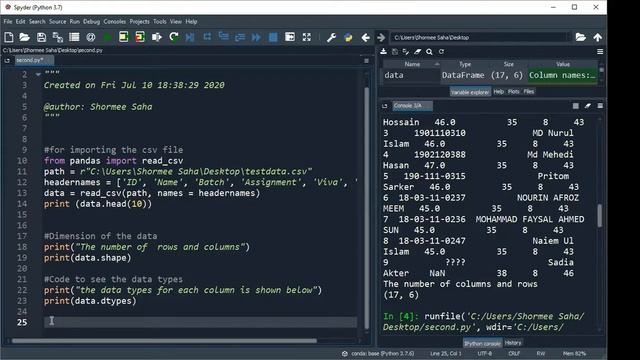The height and width of the screenshot is (360, 640).
Task: Open editor pane options menu
Action: (x=366, y=60)
